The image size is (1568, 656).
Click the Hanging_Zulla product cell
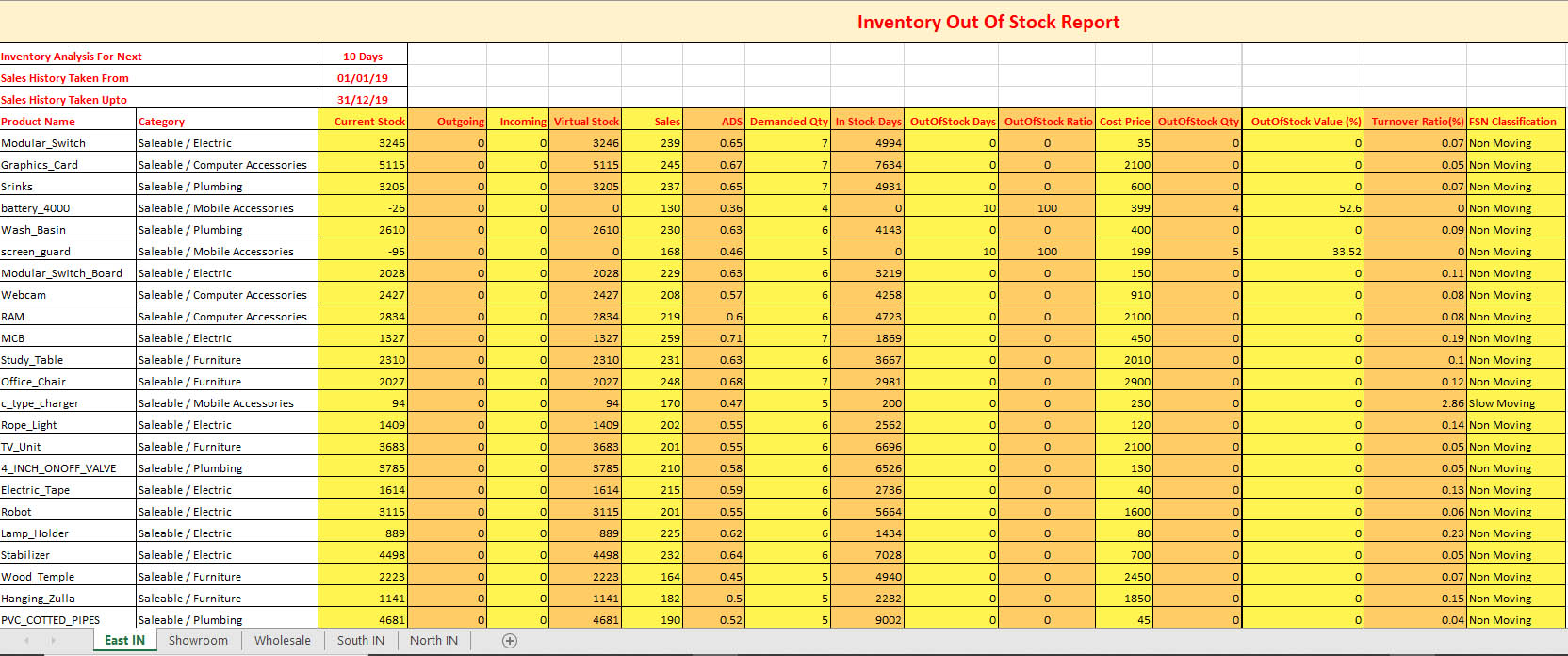(x=68, y=597)
